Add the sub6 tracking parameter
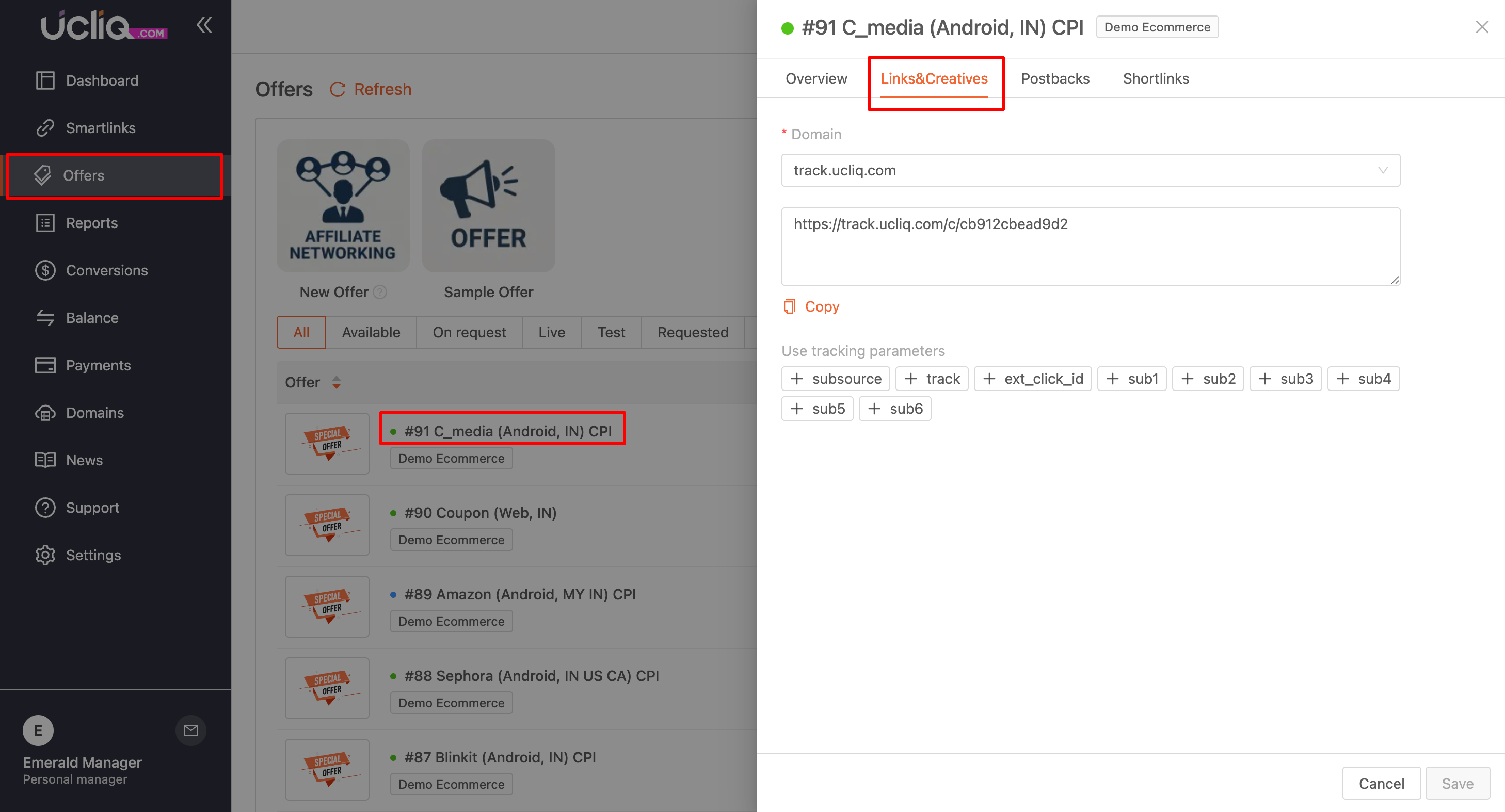 [894, 409]
